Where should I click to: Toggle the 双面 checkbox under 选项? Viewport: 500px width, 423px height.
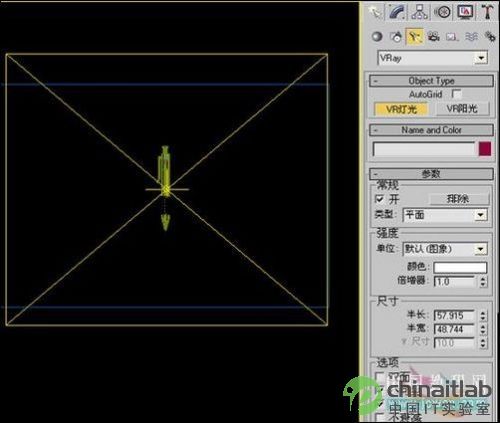pos(380,377)
